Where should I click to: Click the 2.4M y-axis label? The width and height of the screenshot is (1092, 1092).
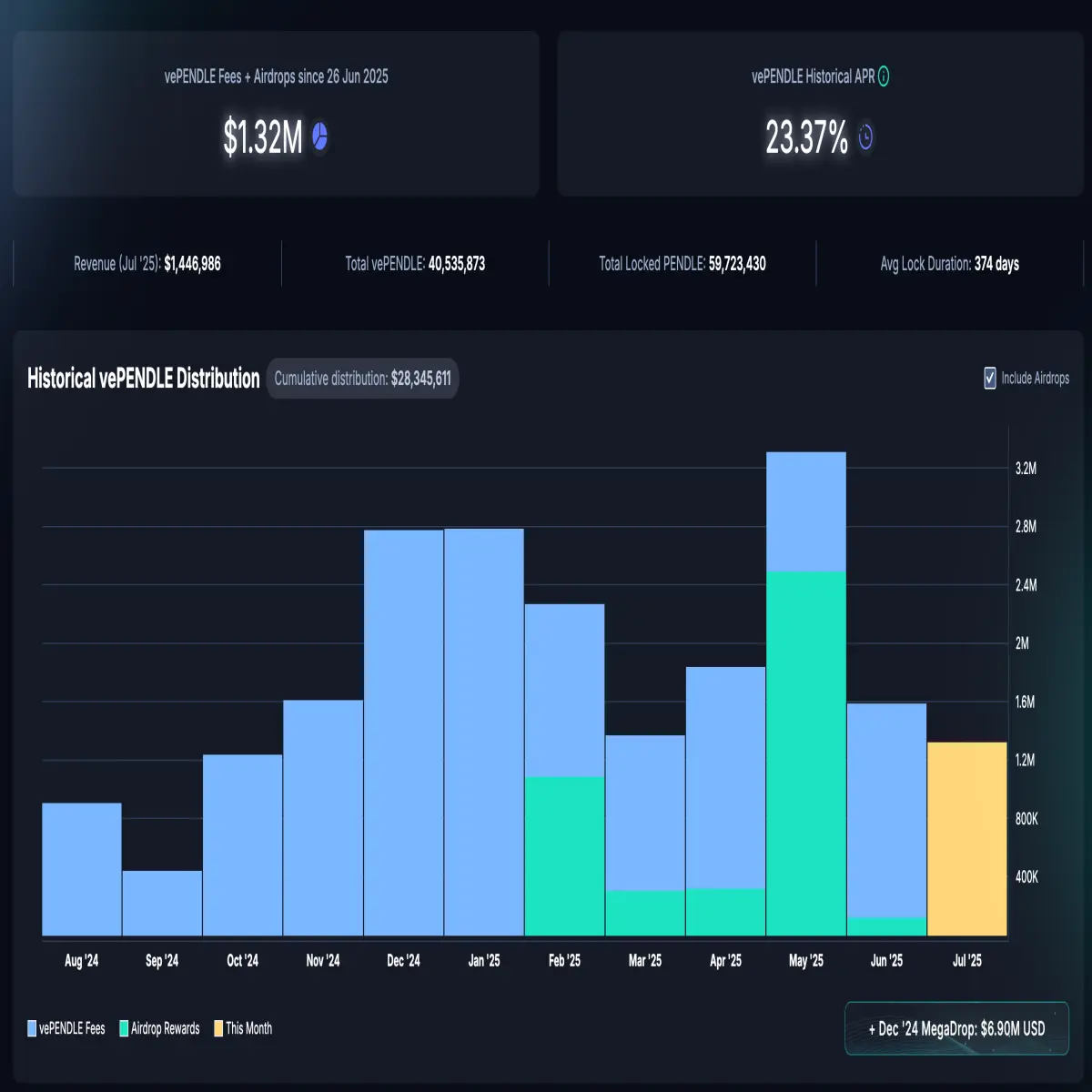tap(1026, 585)
